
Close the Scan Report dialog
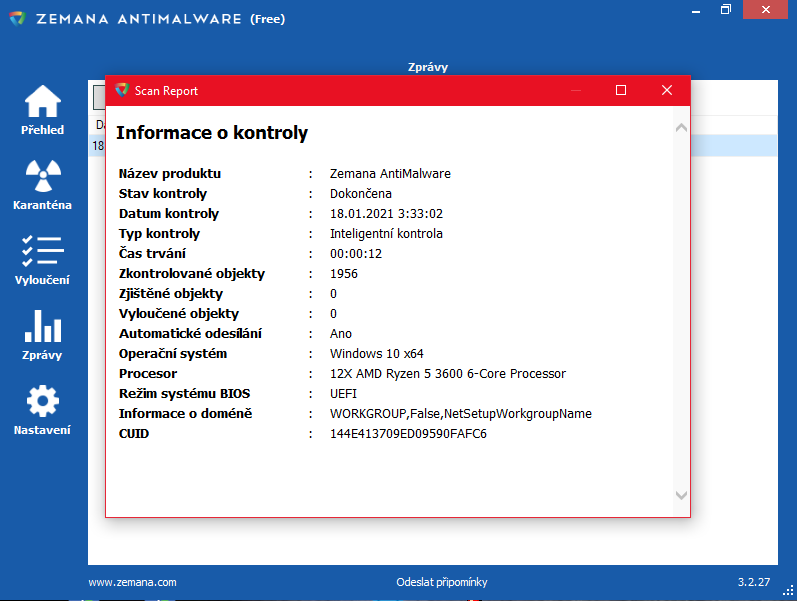tap(667, 90)
